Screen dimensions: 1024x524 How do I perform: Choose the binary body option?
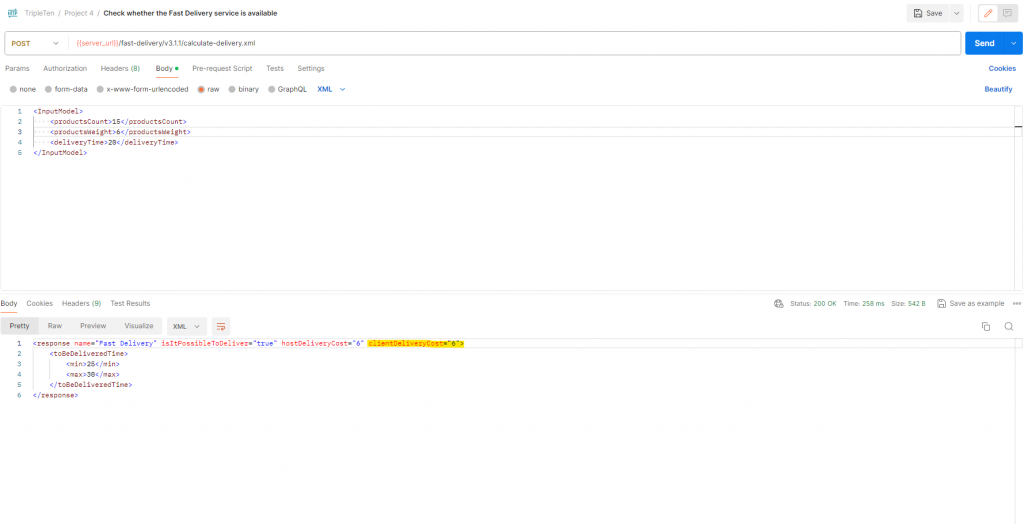pyautogui.click(x=243, y=89)
